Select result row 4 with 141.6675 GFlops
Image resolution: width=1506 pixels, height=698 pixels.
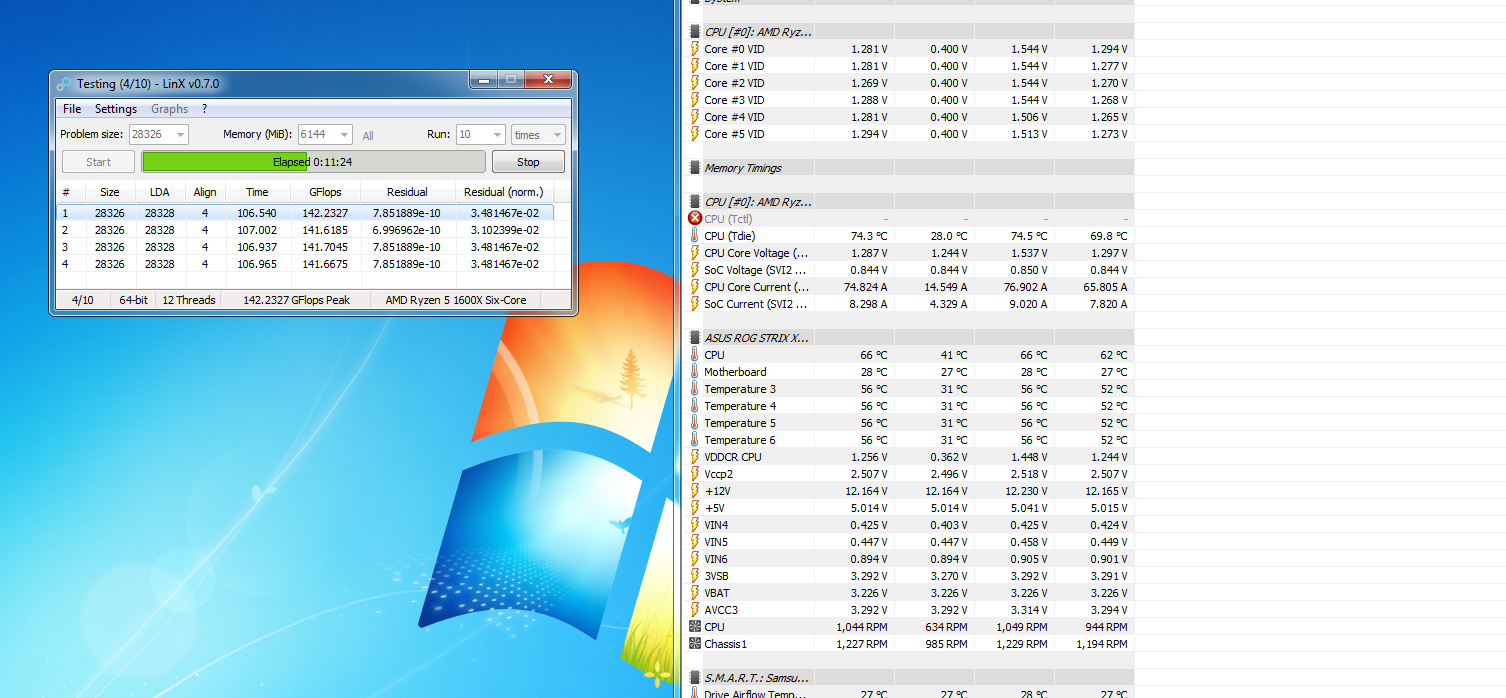[x=305, y=264]
